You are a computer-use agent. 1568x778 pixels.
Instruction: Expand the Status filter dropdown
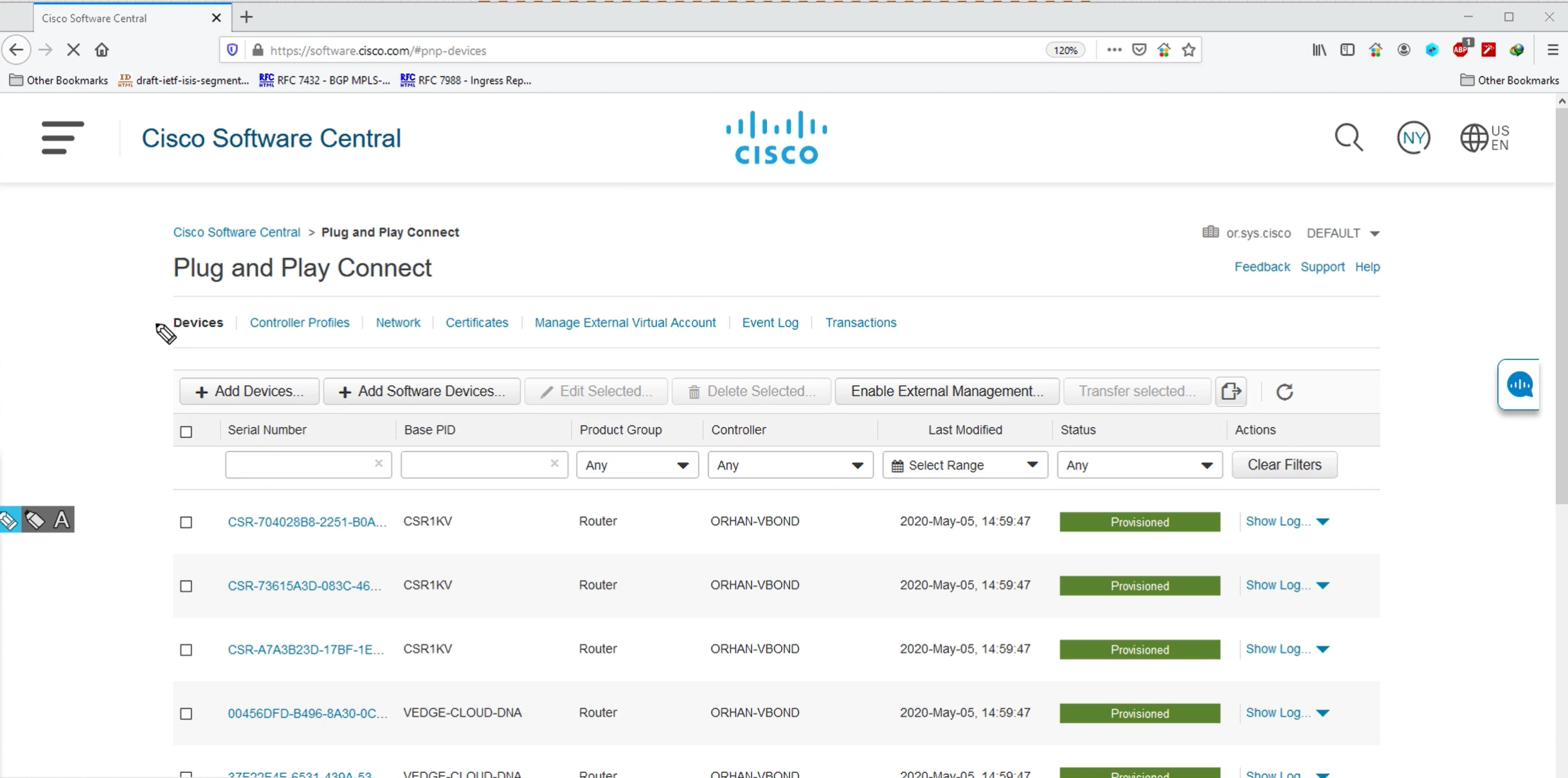coord(1139,465)
